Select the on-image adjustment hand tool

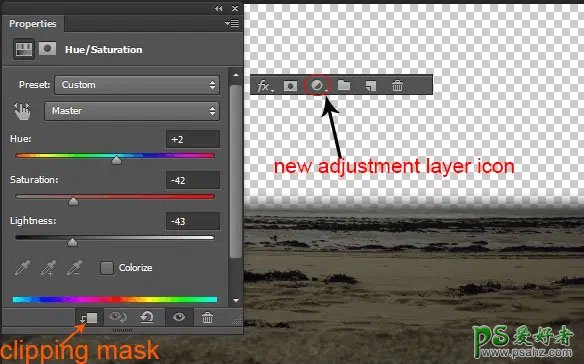click(22, 111)
